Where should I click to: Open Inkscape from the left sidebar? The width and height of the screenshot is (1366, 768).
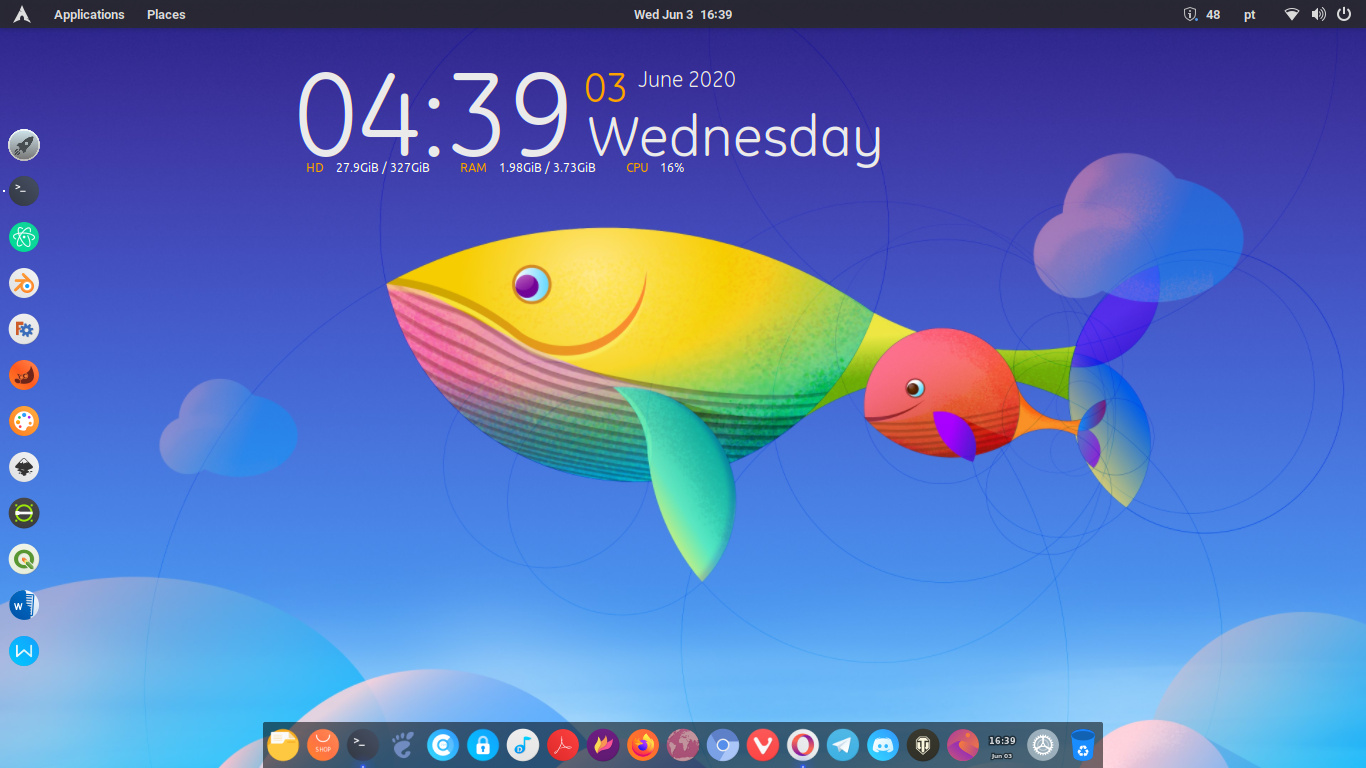[x=24, y=467]
